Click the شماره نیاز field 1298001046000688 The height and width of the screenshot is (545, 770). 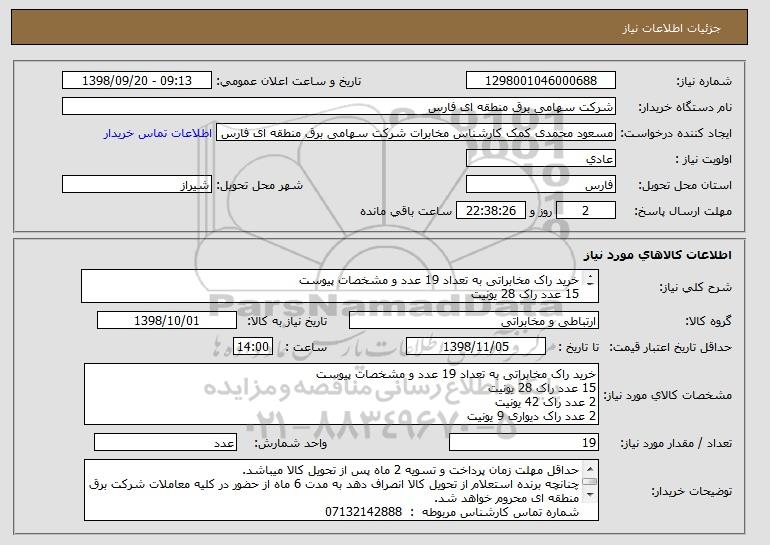coord(541,81)
